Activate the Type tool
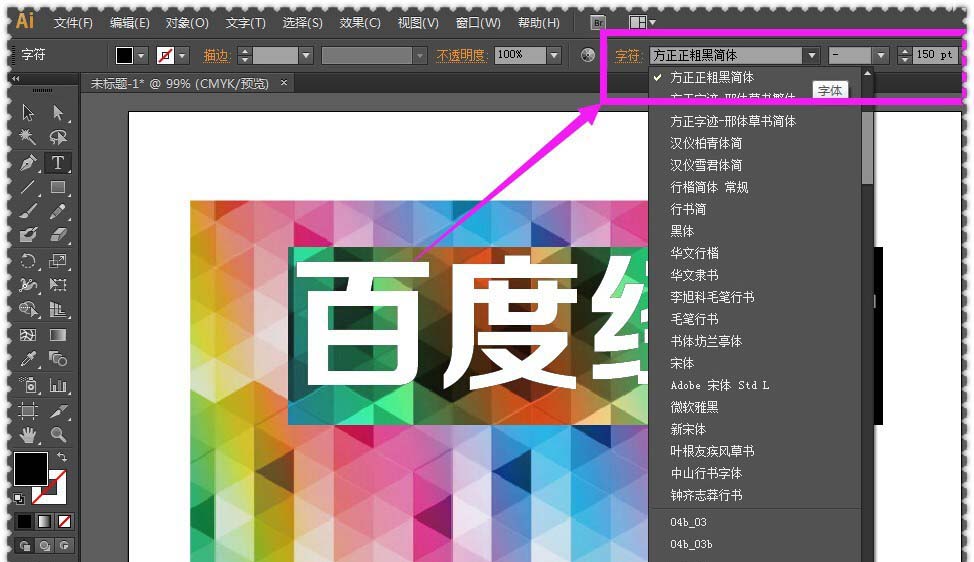The image size is (974, 562). click(x=58, y=163)
